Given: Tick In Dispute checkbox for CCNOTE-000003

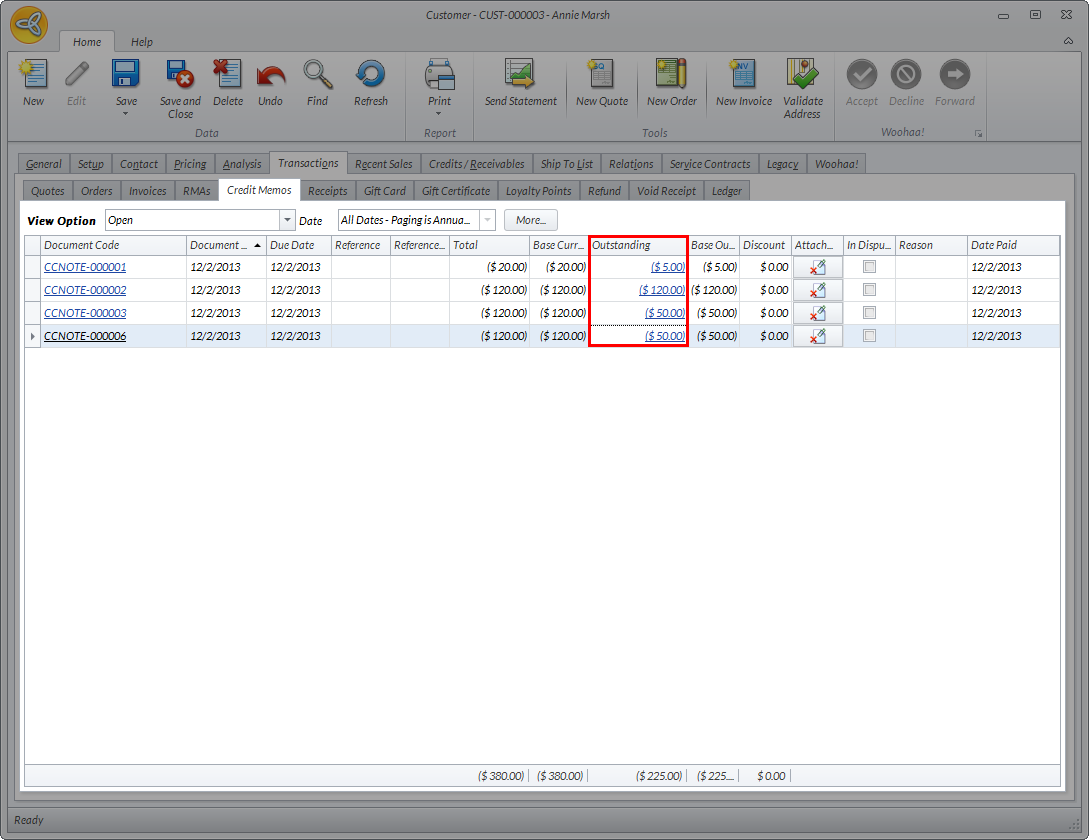Looking at the screenshot, I should [869, 313].
